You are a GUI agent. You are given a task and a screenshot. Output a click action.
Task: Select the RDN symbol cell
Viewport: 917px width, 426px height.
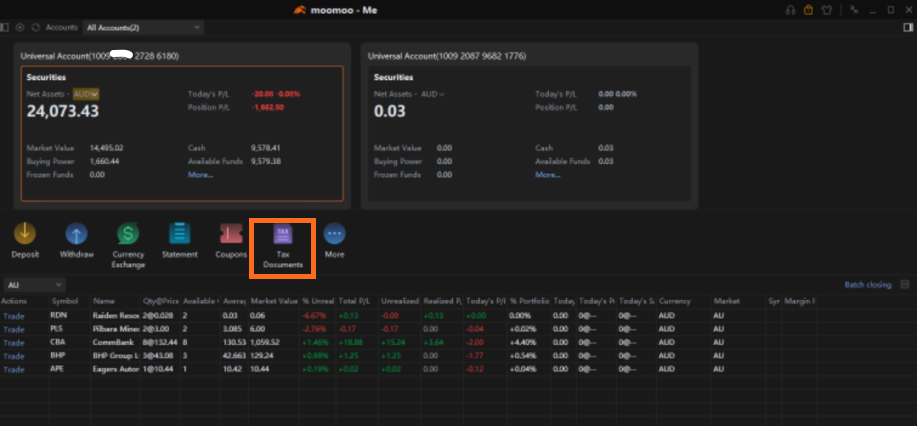58,315
